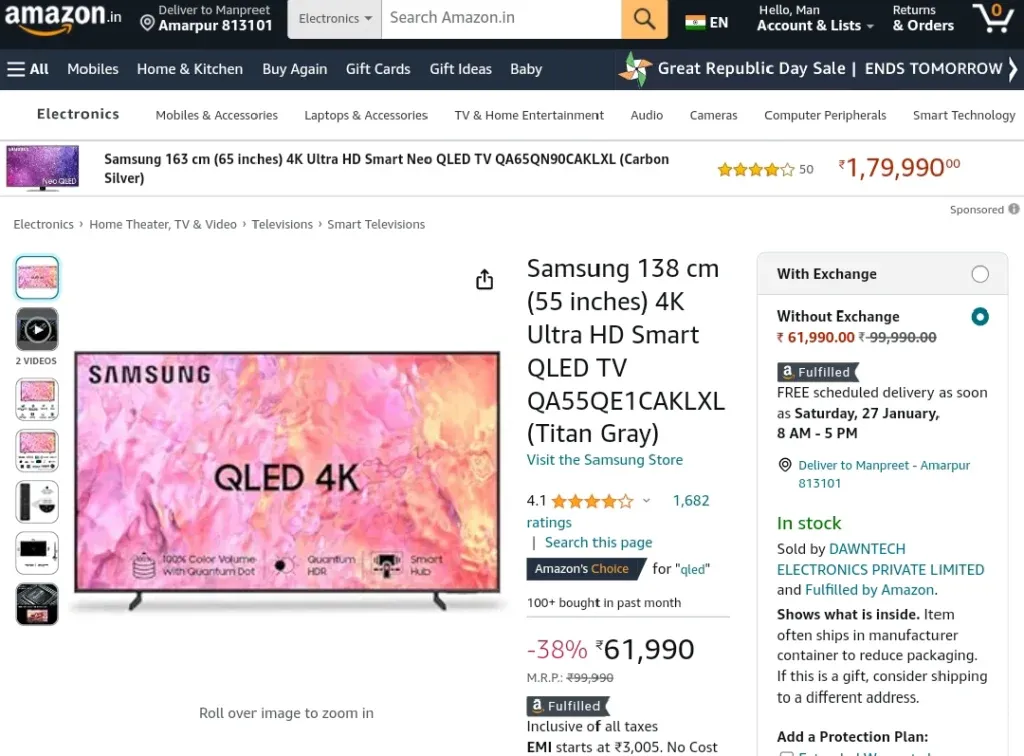Select the With Exchange radio option
Image resolution: width=1024 pixels, height=756 pixels.
point(980,274)
